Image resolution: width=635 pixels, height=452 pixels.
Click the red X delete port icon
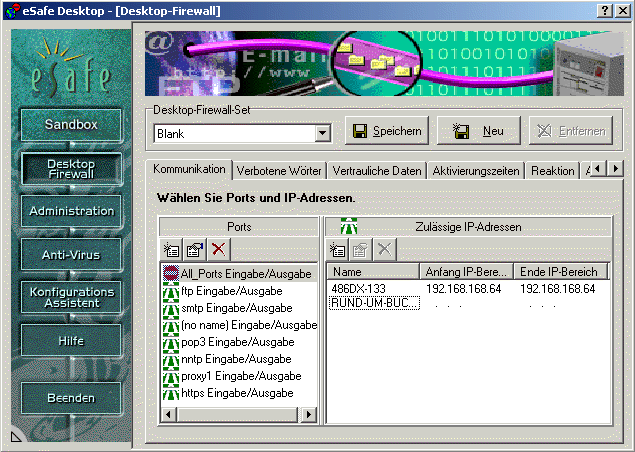pos(218,249)
